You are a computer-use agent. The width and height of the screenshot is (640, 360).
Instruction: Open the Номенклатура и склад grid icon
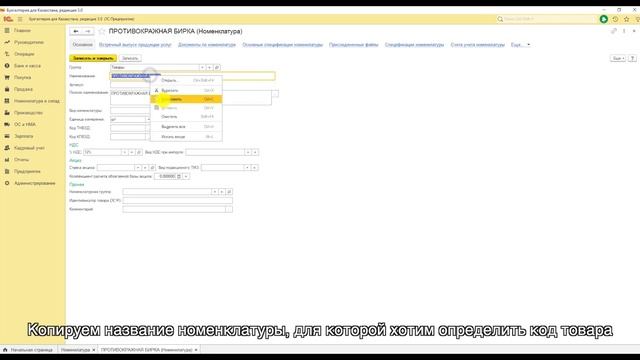pyautogui.click(x=7, y=101)
